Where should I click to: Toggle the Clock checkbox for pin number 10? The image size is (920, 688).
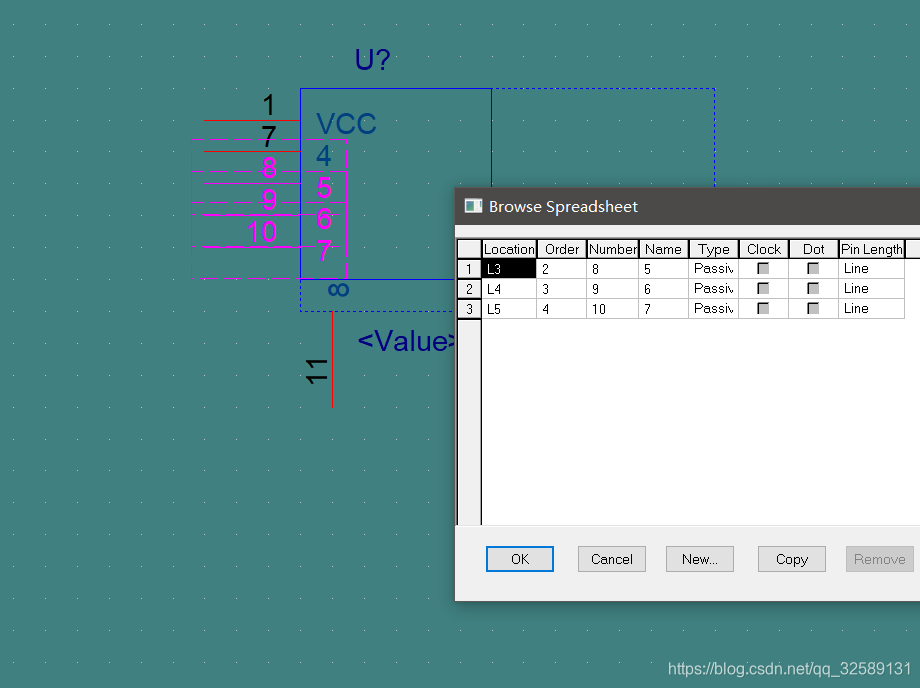pyautogui.click(x=763, y=309)
